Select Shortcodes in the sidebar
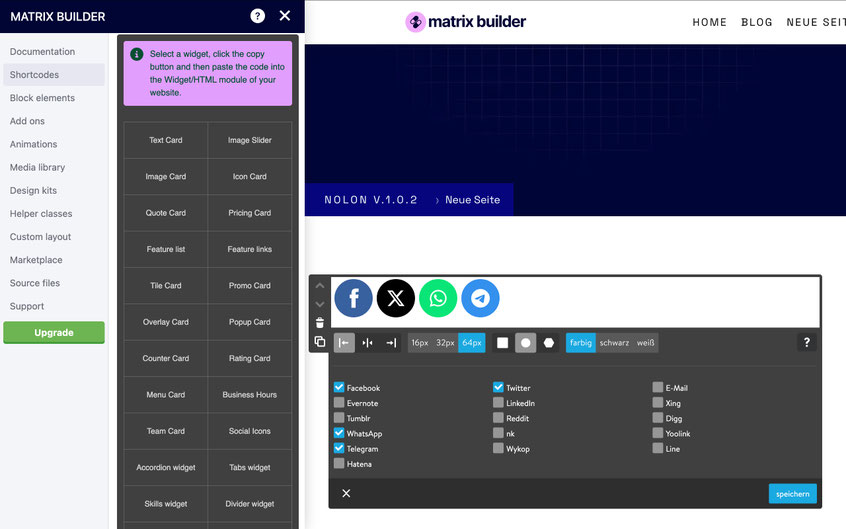The image size is (846, 529). (x=54, y=74)
